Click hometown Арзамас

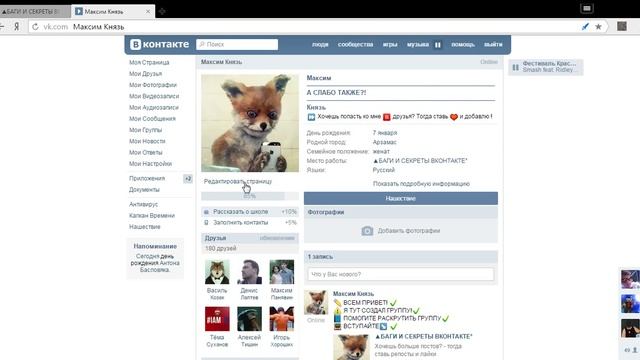pos(384,142)
